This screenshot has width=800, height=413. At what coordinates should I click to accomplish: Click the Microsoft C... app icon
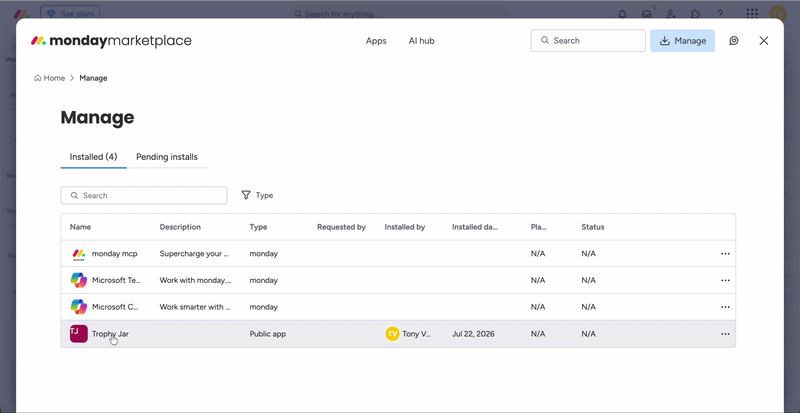click(79, 307)
